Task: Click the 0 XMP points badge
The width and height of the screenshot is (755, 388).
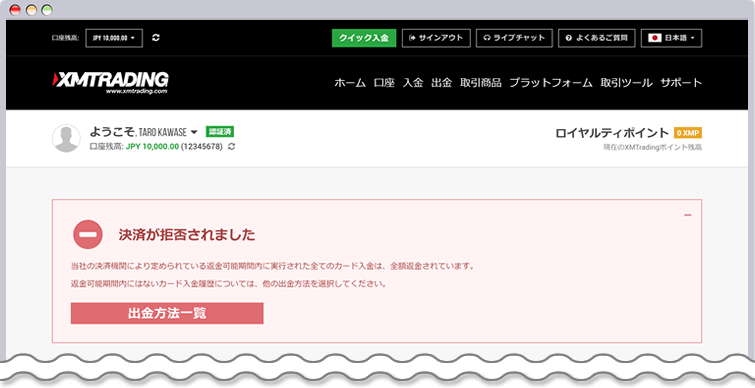Action: 688,133
